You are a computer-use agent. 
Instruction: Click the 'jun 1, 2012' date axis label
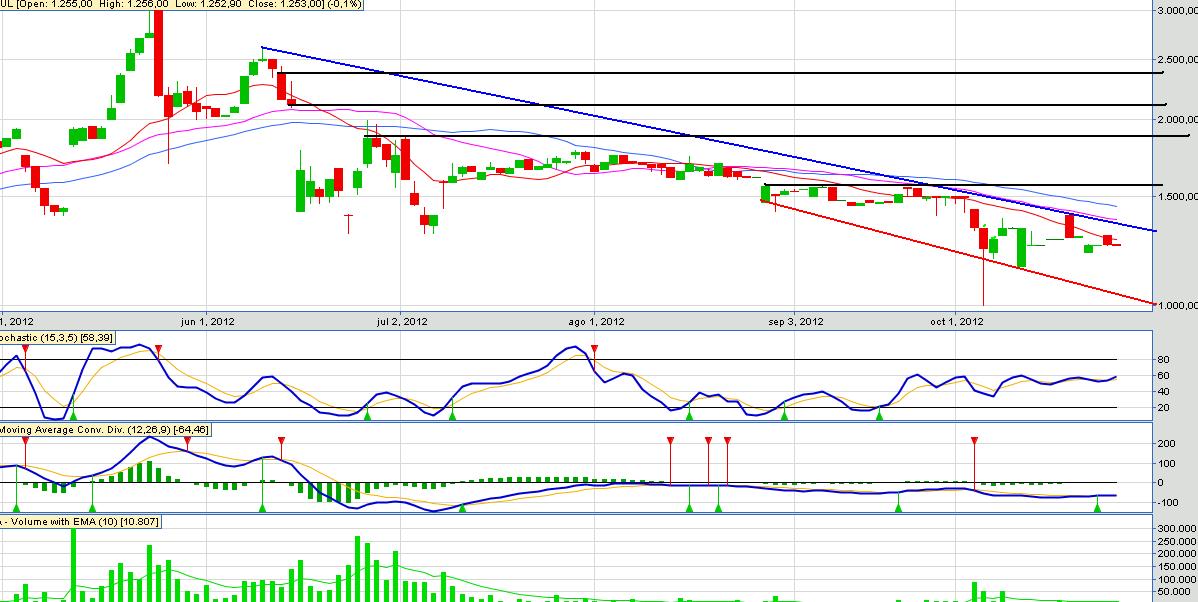click(x=208, y=322)
